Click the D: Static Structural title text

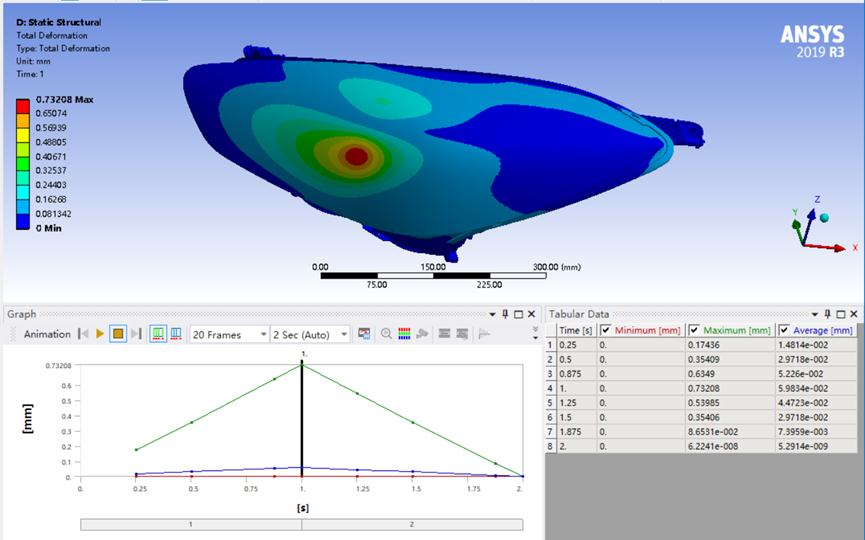pos(58,23)
